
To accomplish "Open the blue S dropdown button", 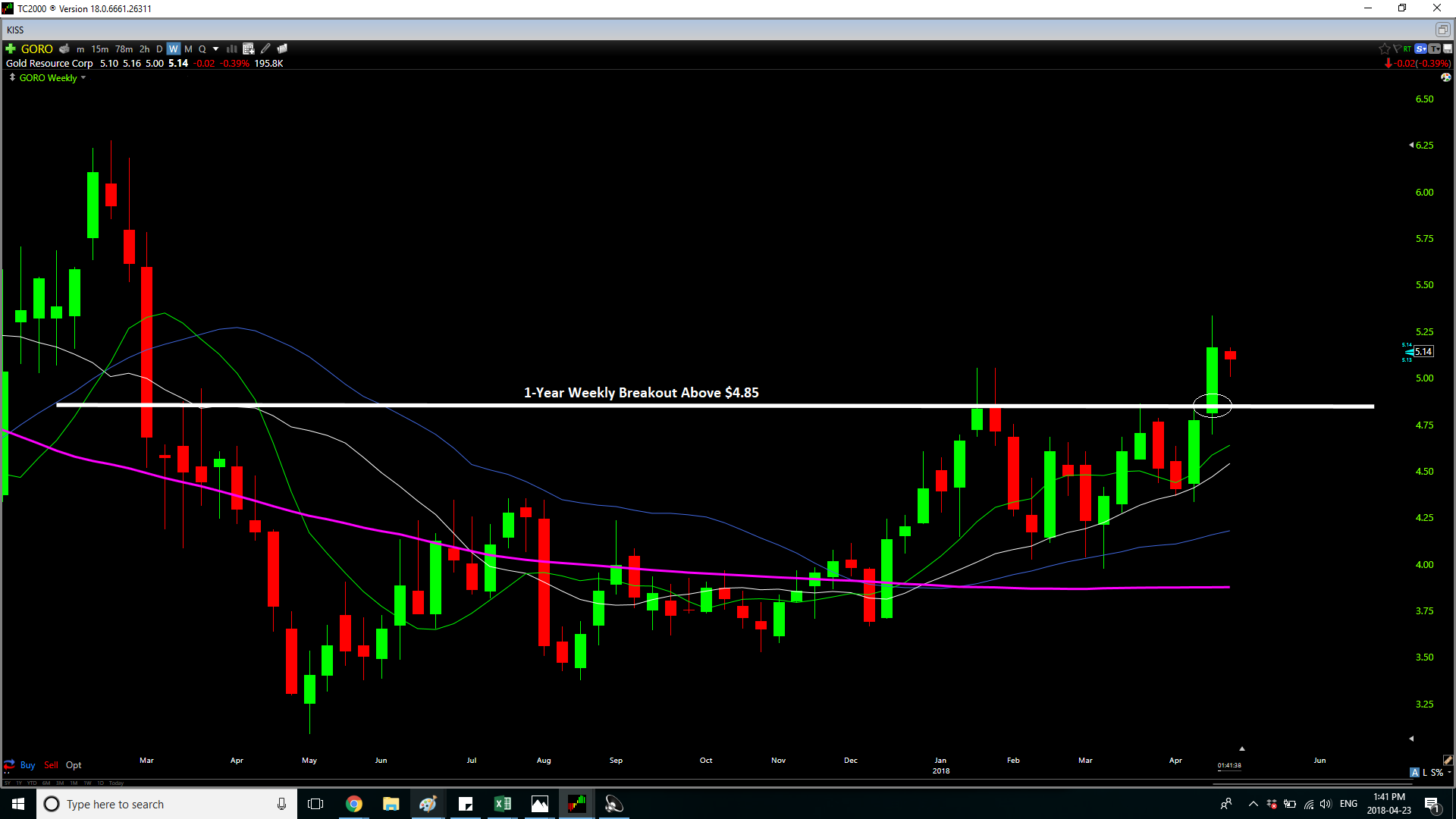I will [1420, 49].
